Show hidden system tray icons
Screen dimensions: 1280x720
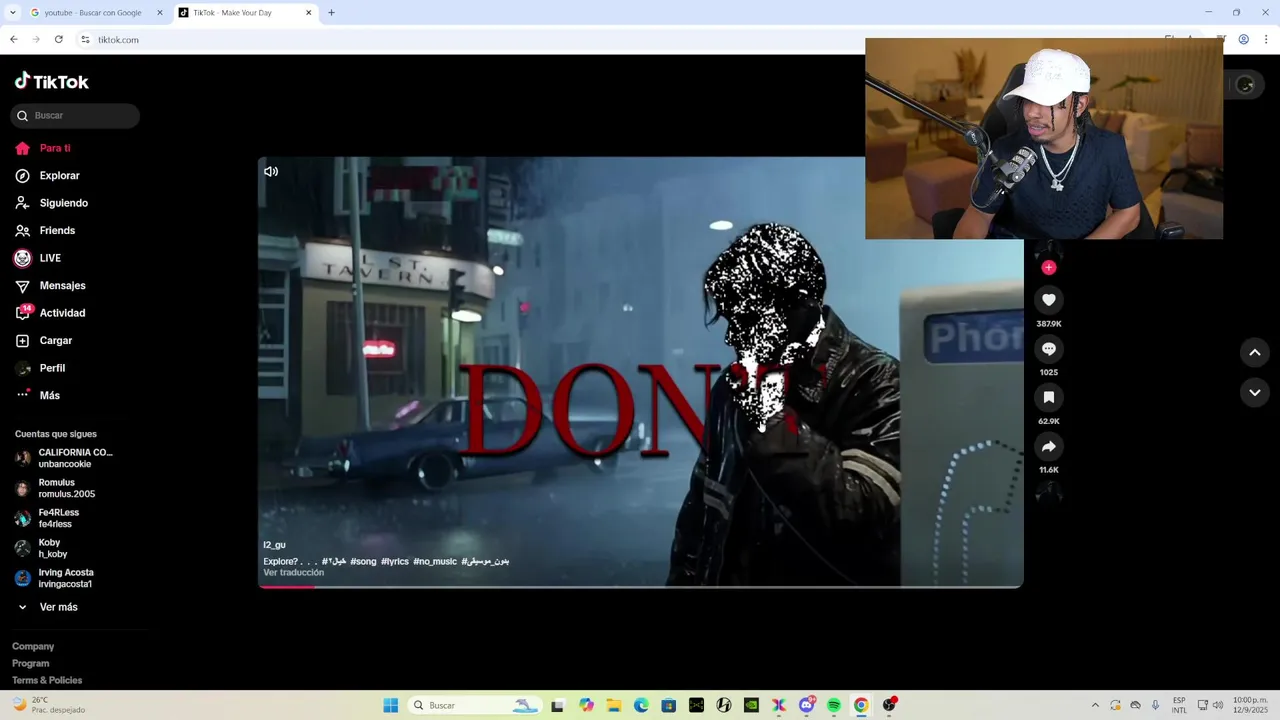(1095, 706)
